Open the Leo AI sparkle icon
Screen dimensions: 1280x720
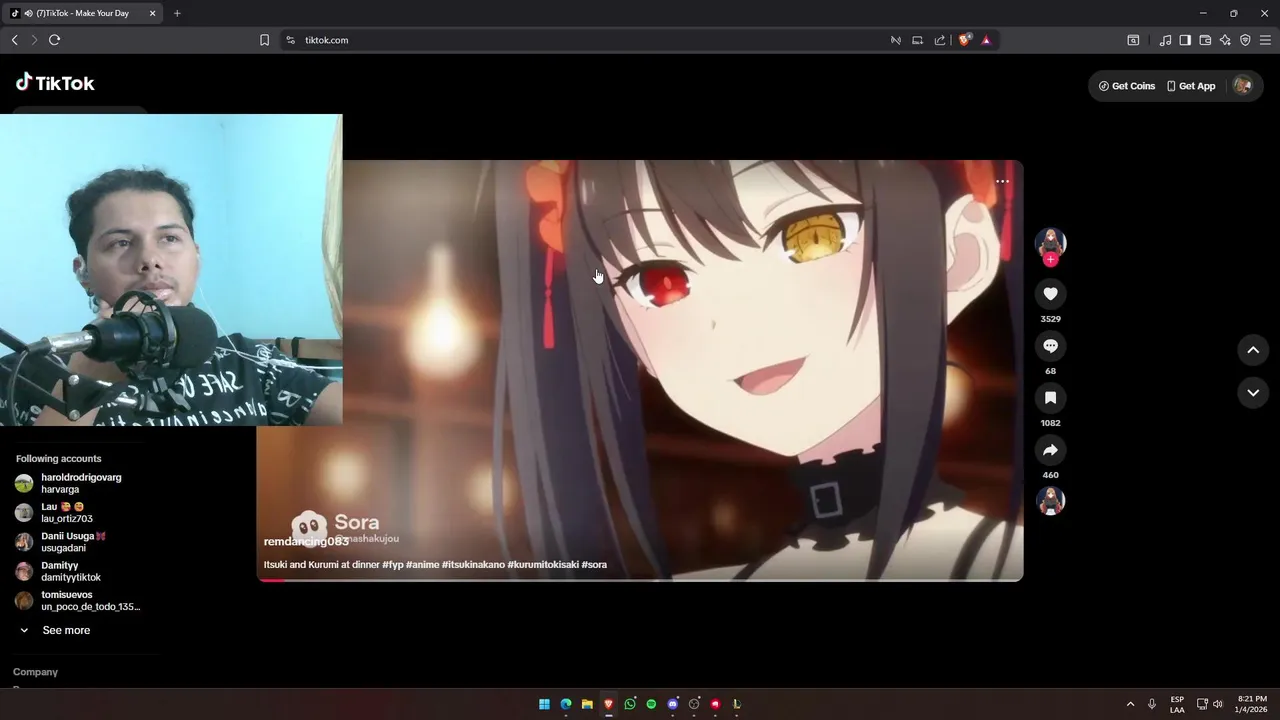pyautogui.click(x=1225, y=40)
